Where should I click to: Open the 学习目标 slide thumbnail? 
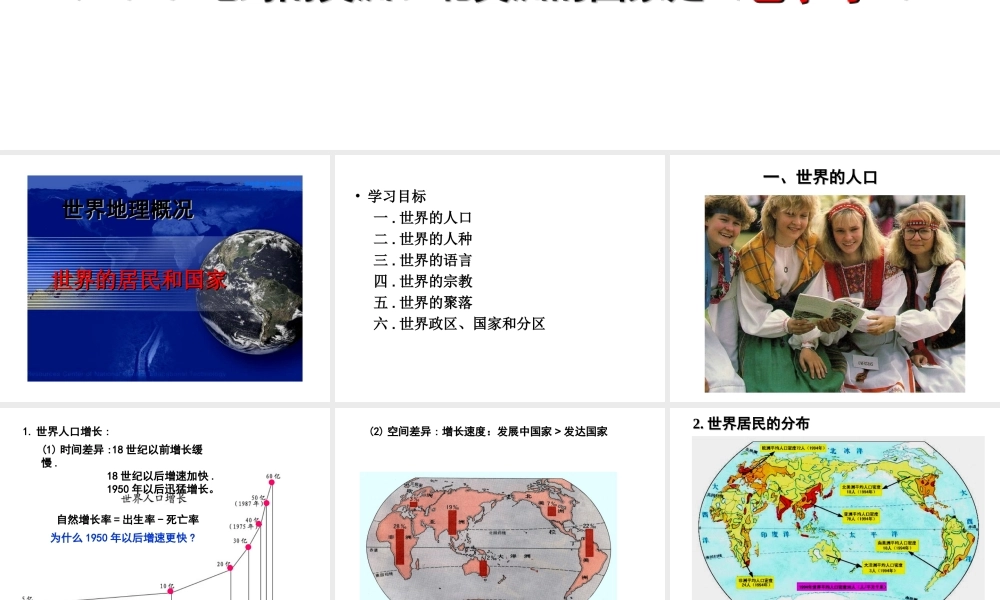499,278
